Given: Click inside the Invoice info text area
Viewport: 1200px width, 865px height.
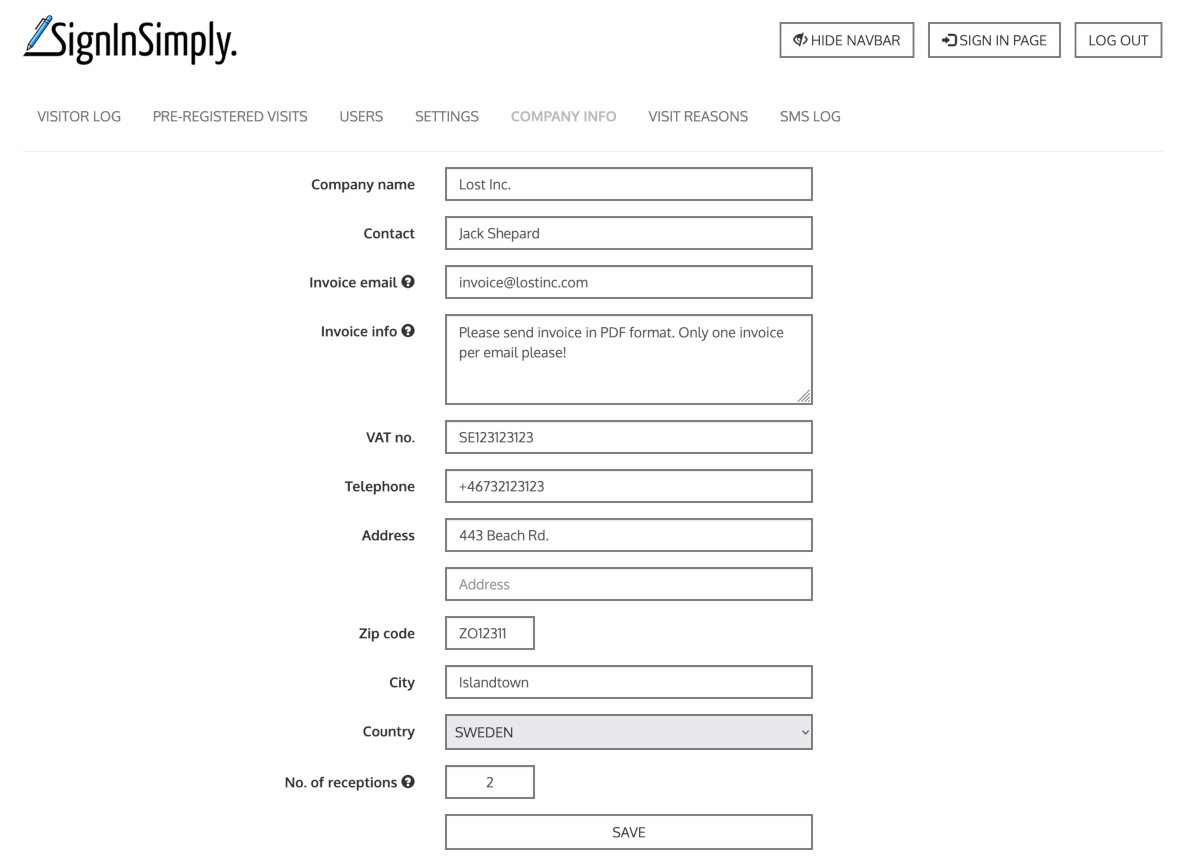Looking at the screenshot, I should pos(628,358).
